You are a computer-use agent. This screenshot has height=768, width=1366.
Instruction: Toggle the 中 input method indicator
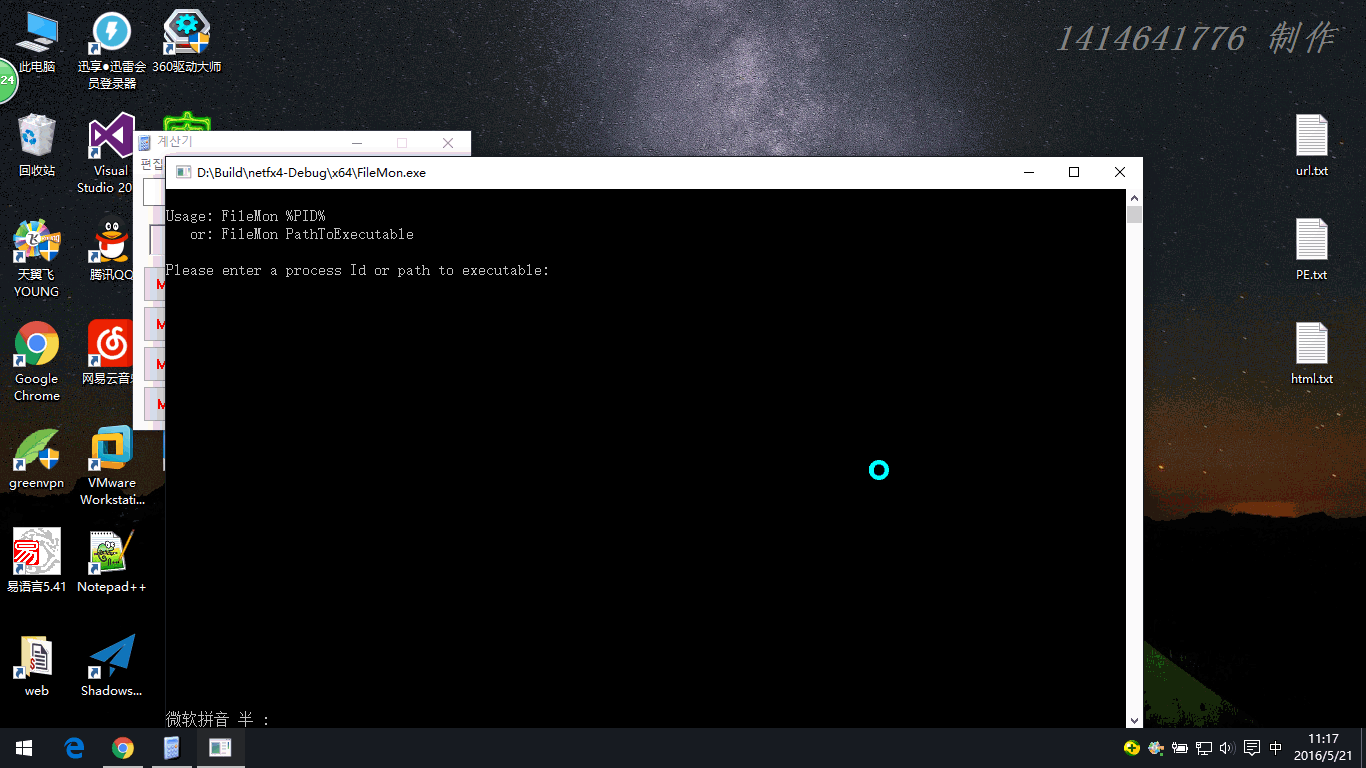click(x=1276, y=748)
